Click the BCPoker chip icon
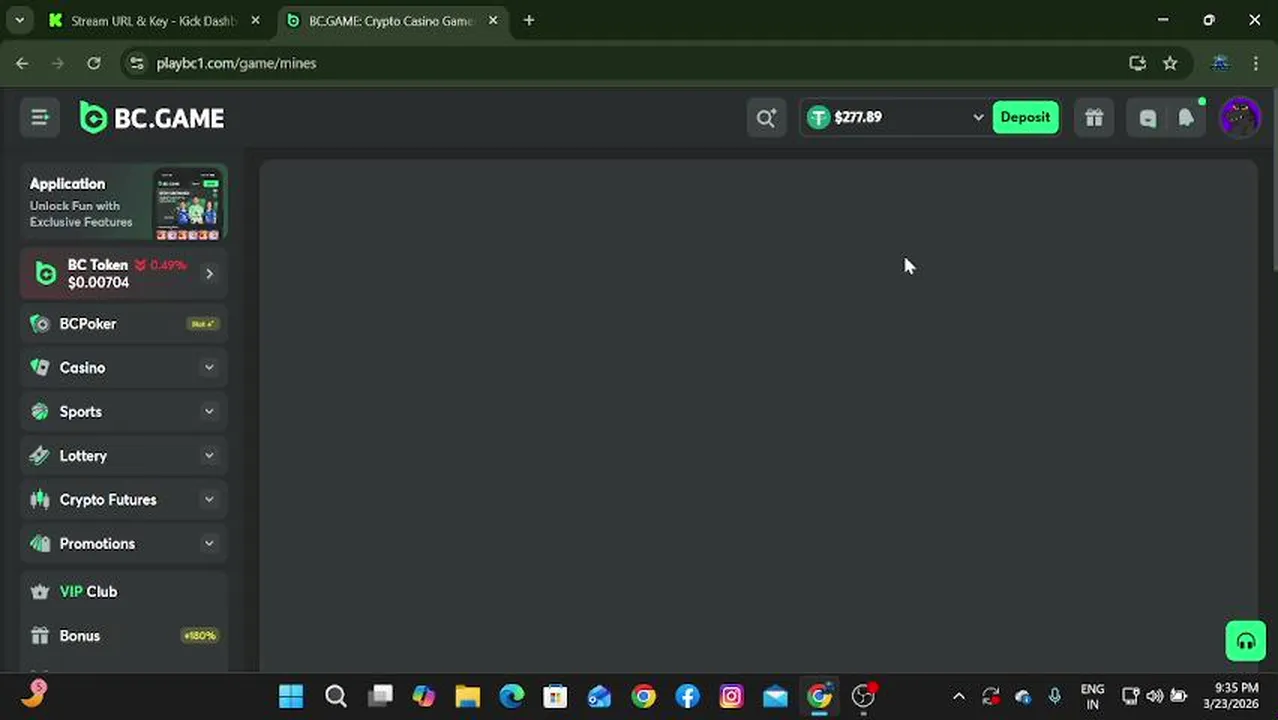This screenshot has height=720, width=1278. (40, 324)
